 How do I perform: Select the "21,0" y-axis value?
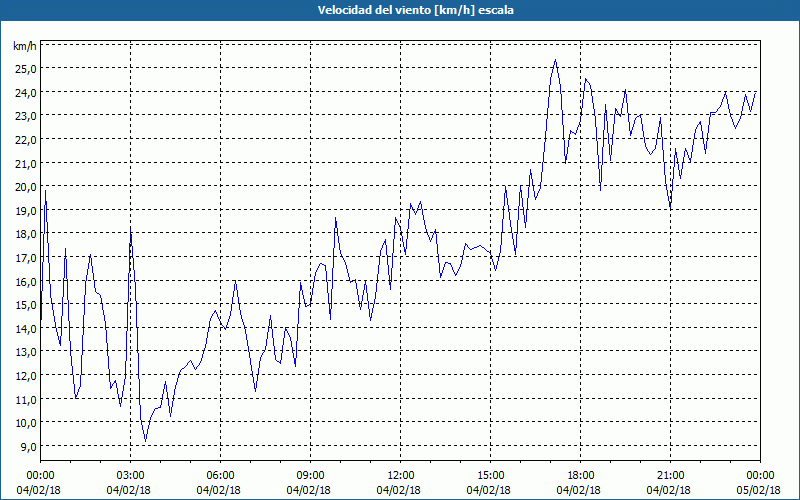[26, 163]
